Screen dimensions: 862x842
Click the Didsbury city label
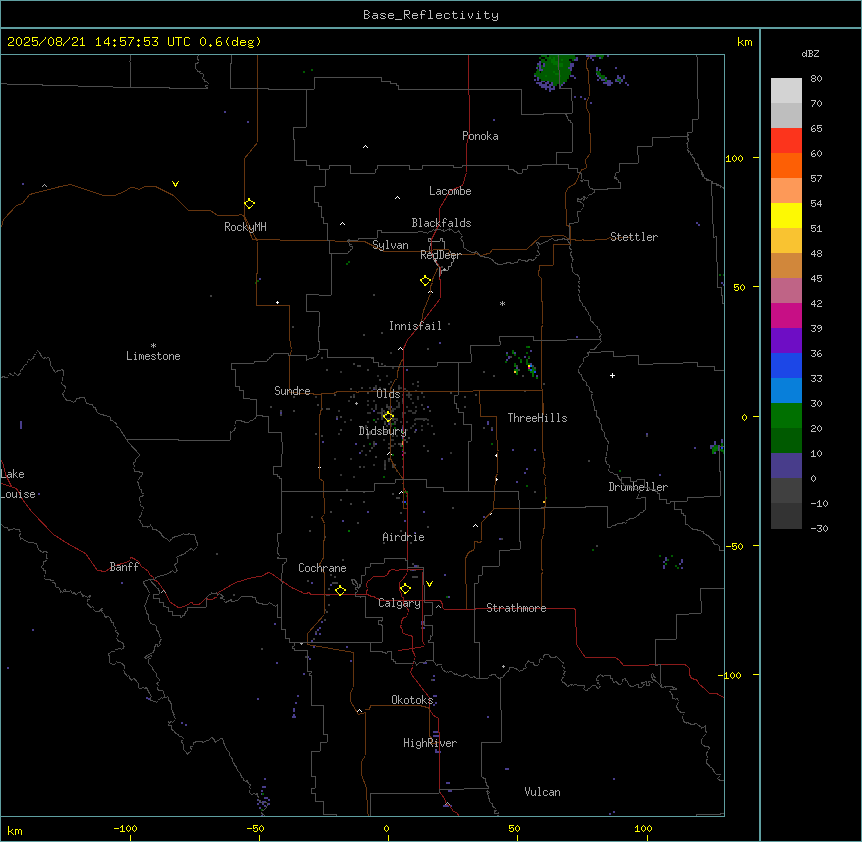[383, 431]
